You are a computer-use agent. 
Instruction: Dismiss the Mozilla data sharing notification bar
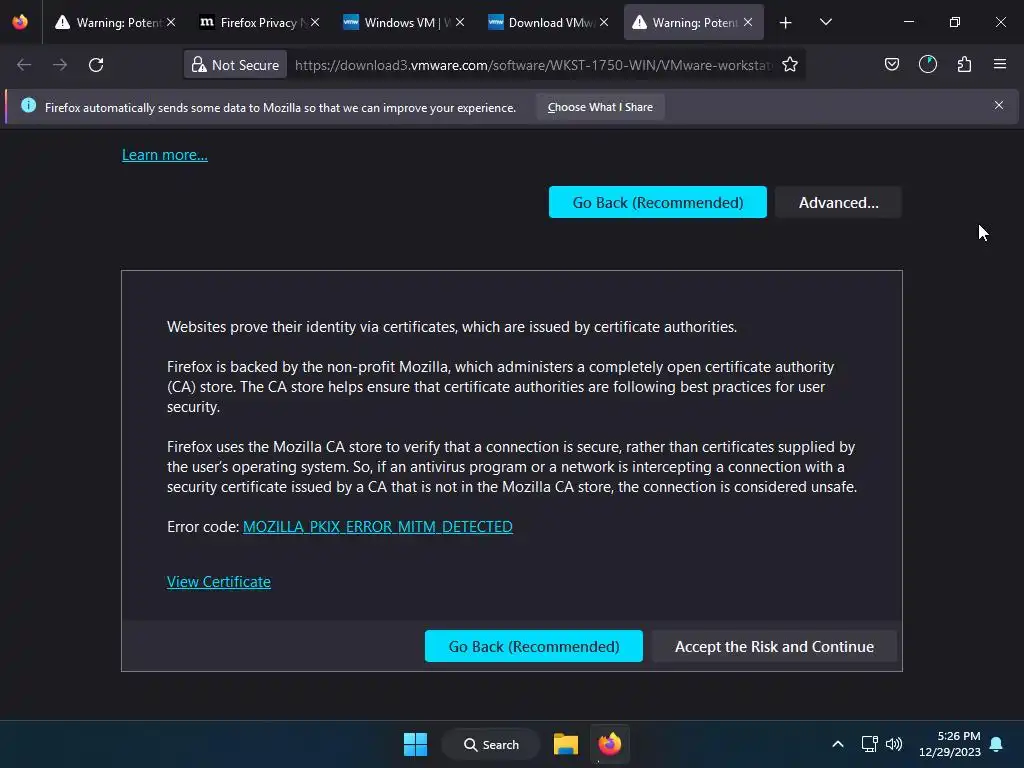click(x=999, y=105)
